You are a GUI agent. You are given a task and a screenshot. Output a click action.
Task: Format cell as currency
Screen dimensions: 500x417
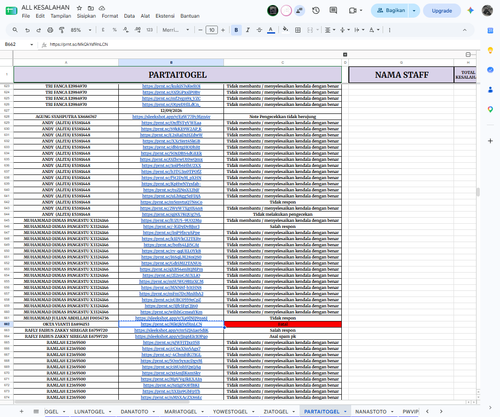pos(103,30)
